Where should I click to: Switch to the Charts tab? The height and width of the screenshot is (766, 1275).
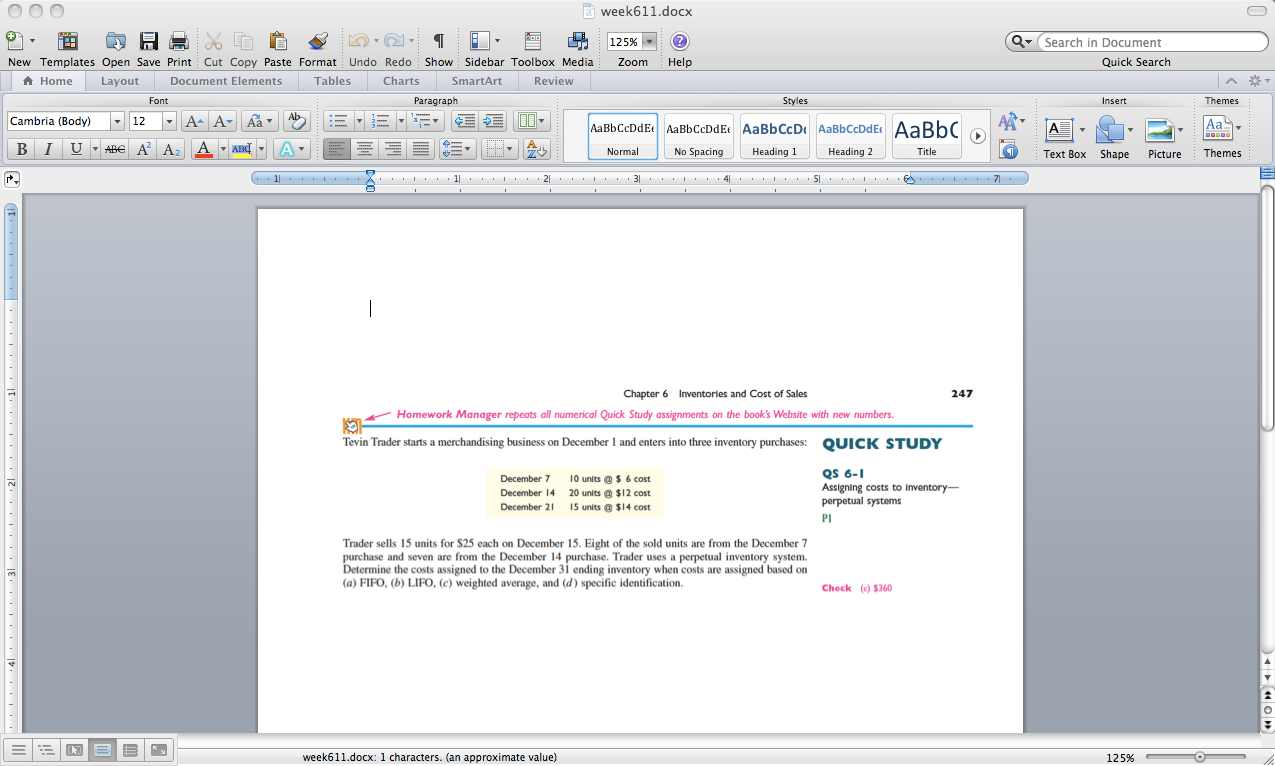pyautogui.click(x=401, y=81)
